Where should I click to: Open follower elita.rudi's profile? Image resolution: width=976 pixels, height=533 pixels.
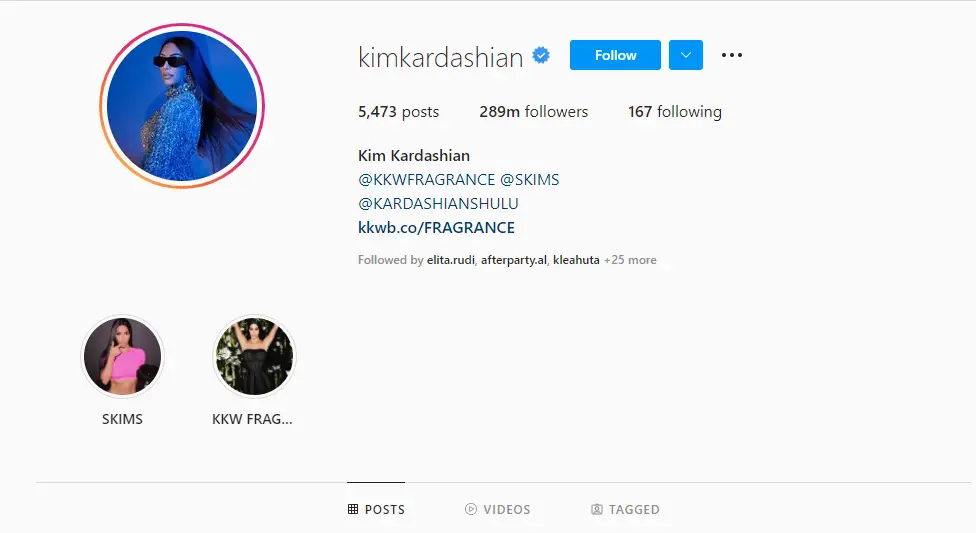pyautogui.click(x=451, y=260)
